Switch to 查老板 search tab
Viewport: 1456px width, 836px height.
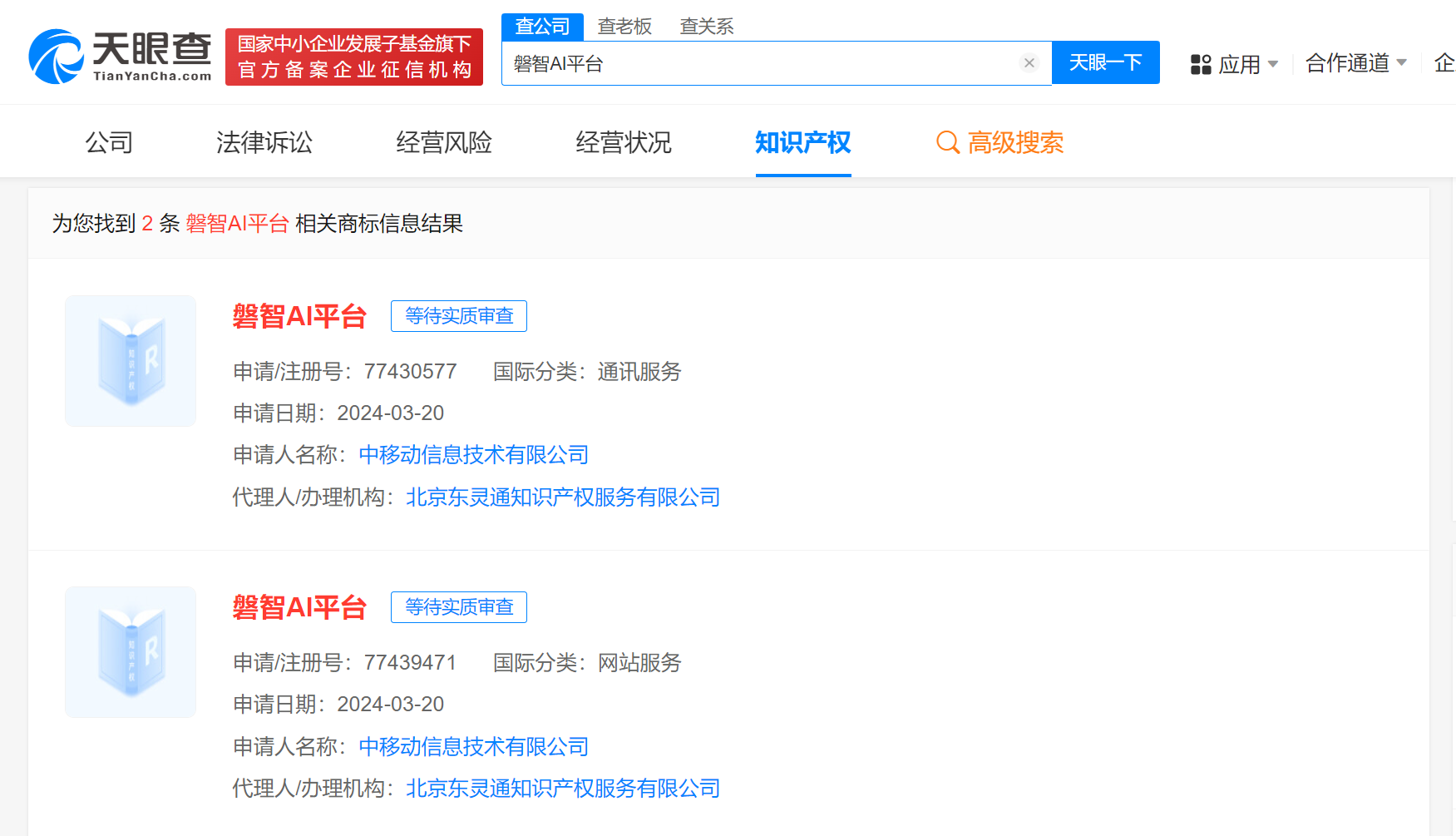(624, 27)
